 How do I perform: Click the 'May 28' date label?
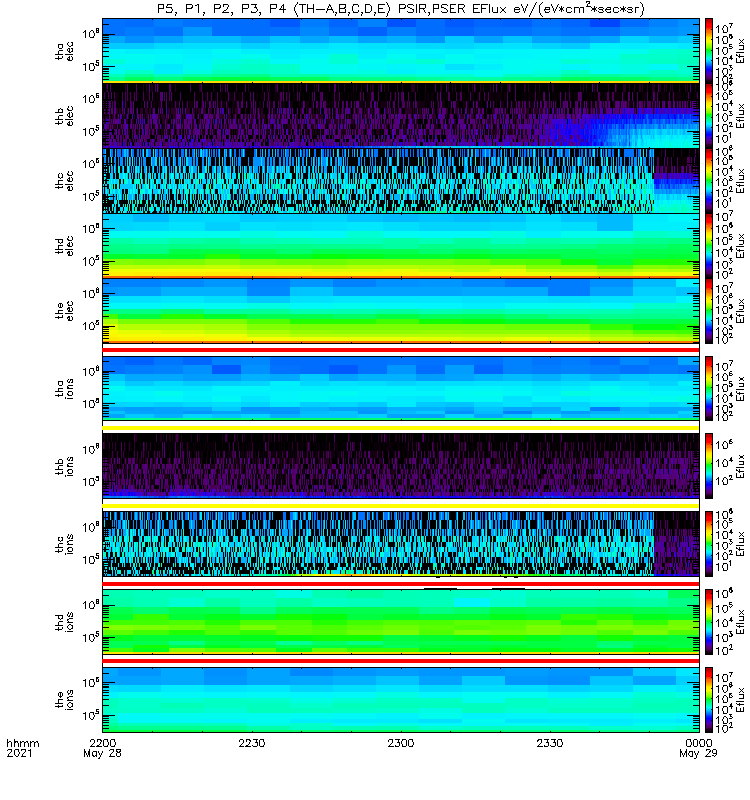pyautogui.click(x=103, y=753)
